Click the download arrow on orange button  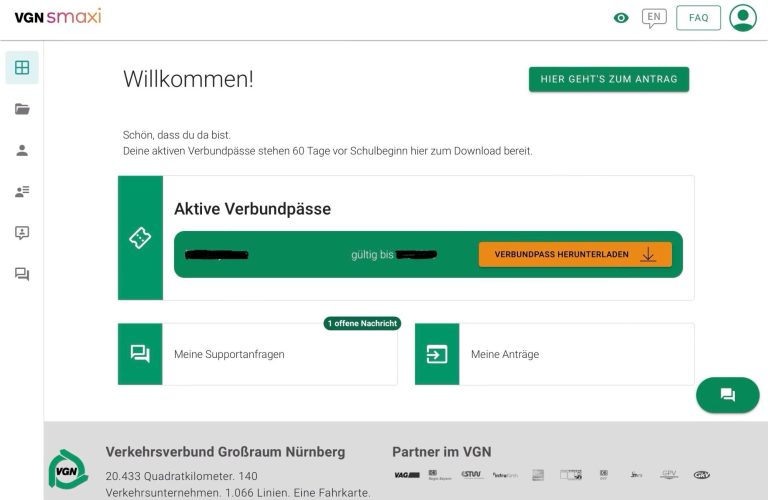pos(648,255)
